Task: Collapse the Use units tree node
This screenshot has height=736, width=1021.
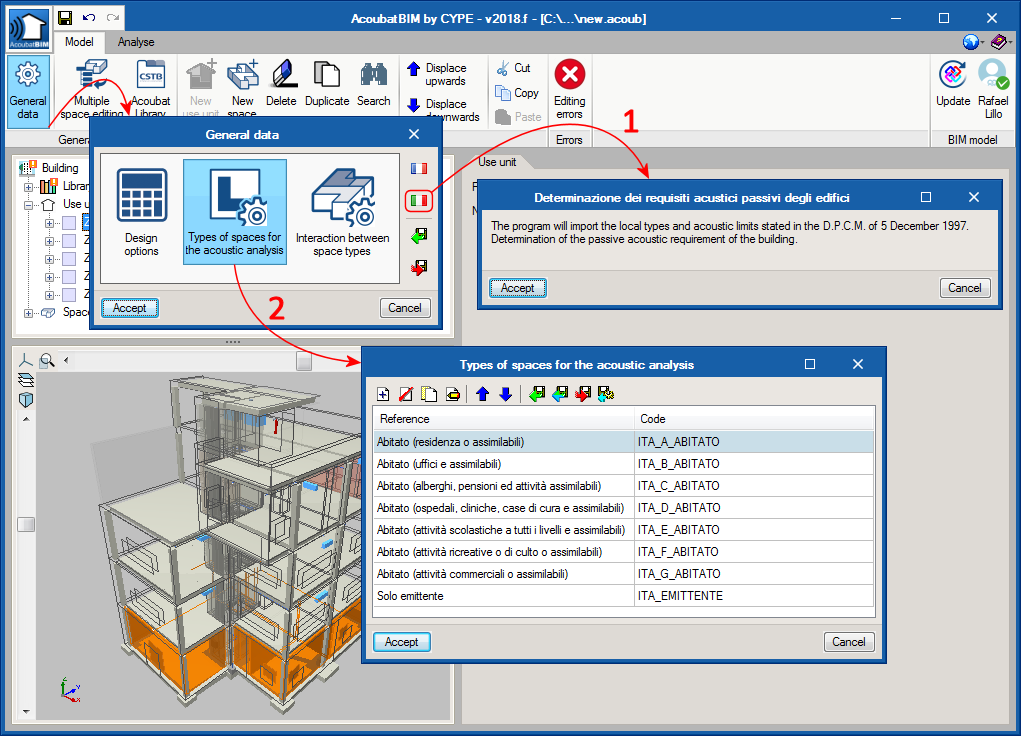Action: click(28, 205)
